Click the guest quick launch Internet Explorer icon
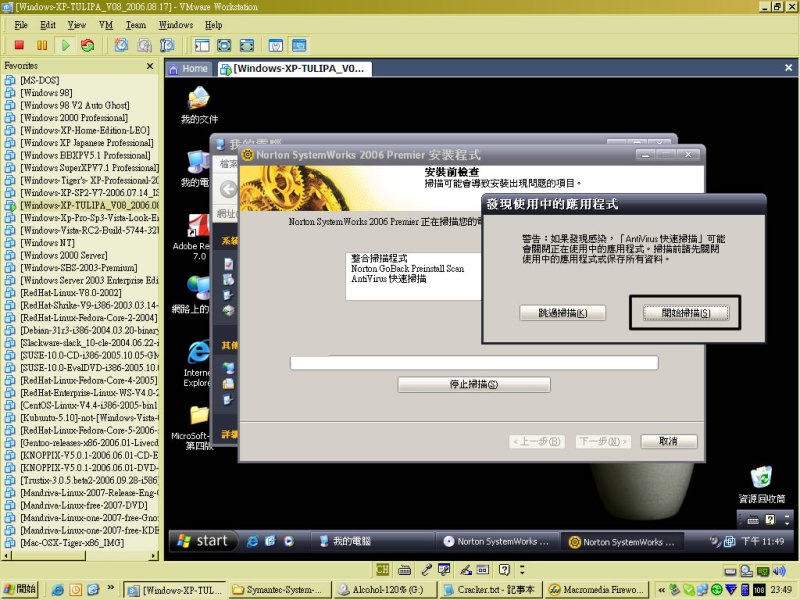The image size is (800, 600). click(x=252, y=541)
